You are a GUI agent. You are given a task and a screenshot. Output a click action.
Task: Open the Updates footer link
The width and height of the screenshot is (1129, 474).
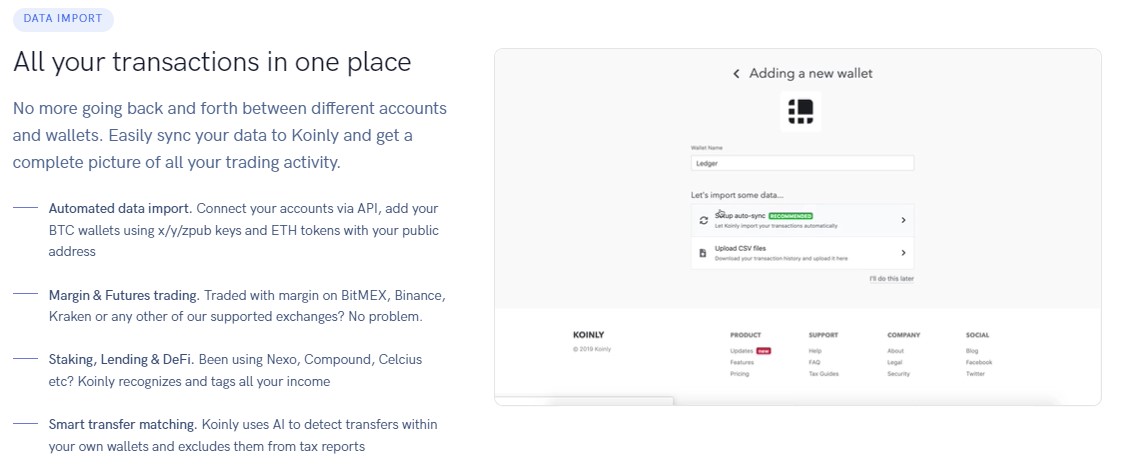click(x=741, y=351)
